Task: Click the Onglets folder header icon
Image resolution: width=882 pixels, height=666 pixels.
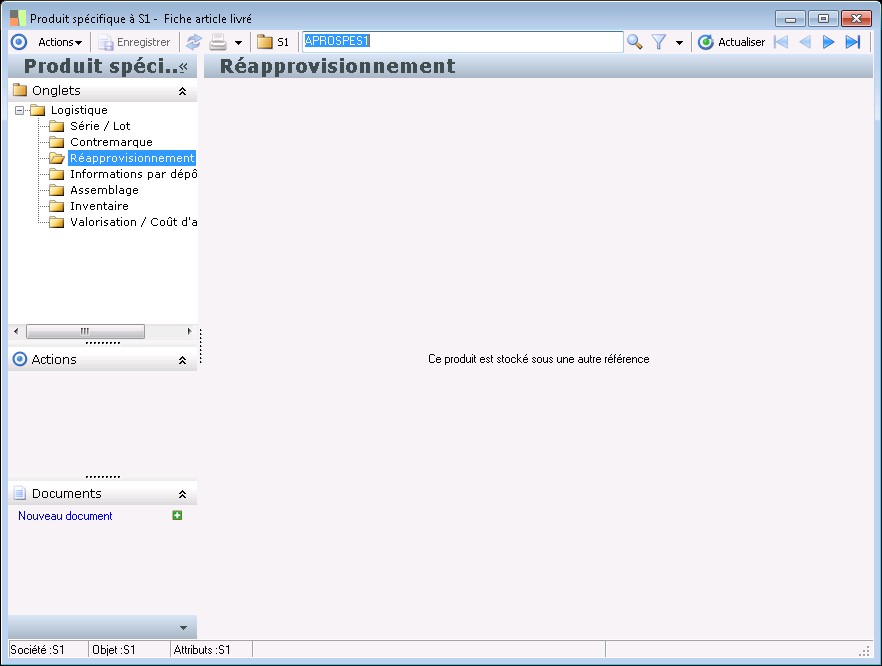Action: point(20,90)
